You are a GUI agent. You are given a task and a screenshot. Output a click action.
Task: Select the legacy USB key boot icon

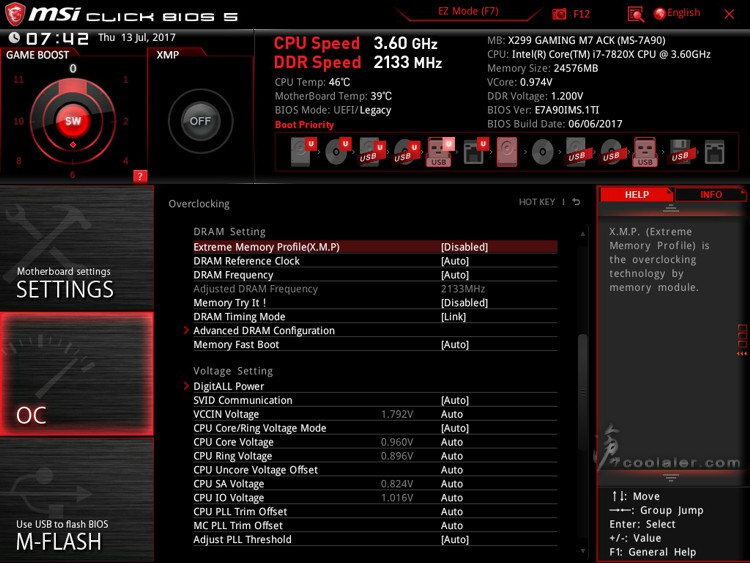[x=645, y=152]
